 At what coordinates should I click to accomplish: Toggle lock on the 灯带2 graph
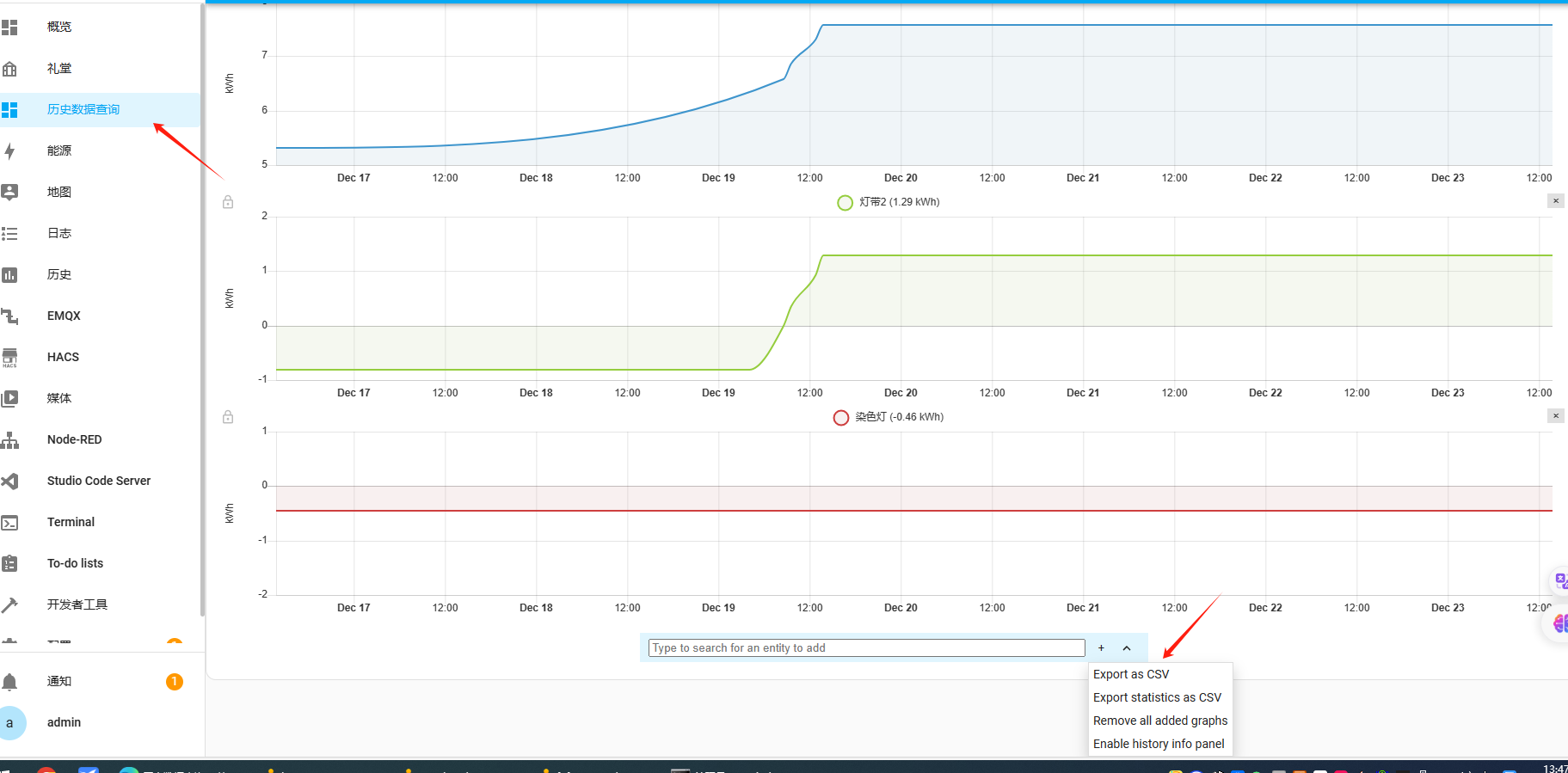click(x=228, y=202)
